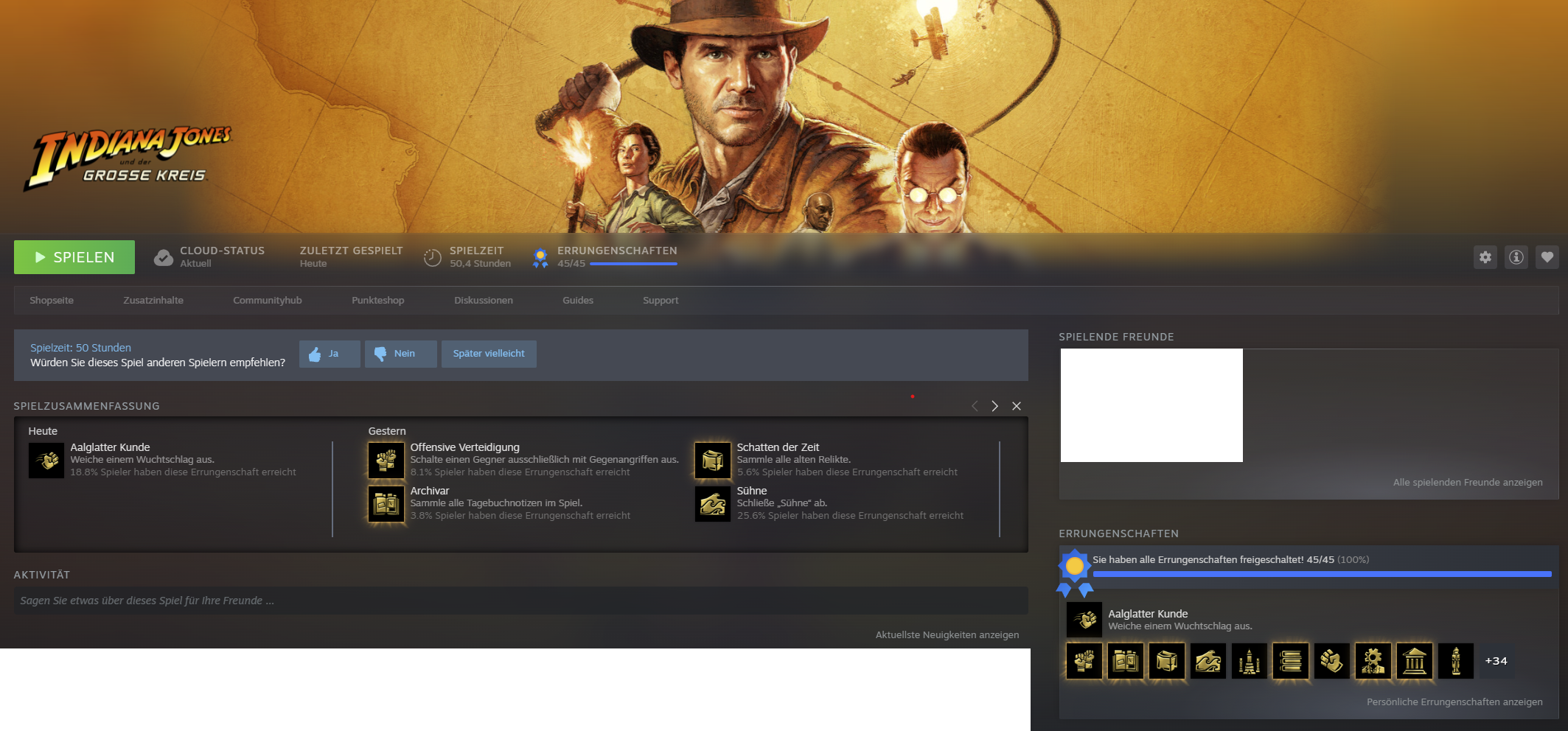Open the Spielzeit clock icon
The image size is (1568, 731).
(432, 257)
